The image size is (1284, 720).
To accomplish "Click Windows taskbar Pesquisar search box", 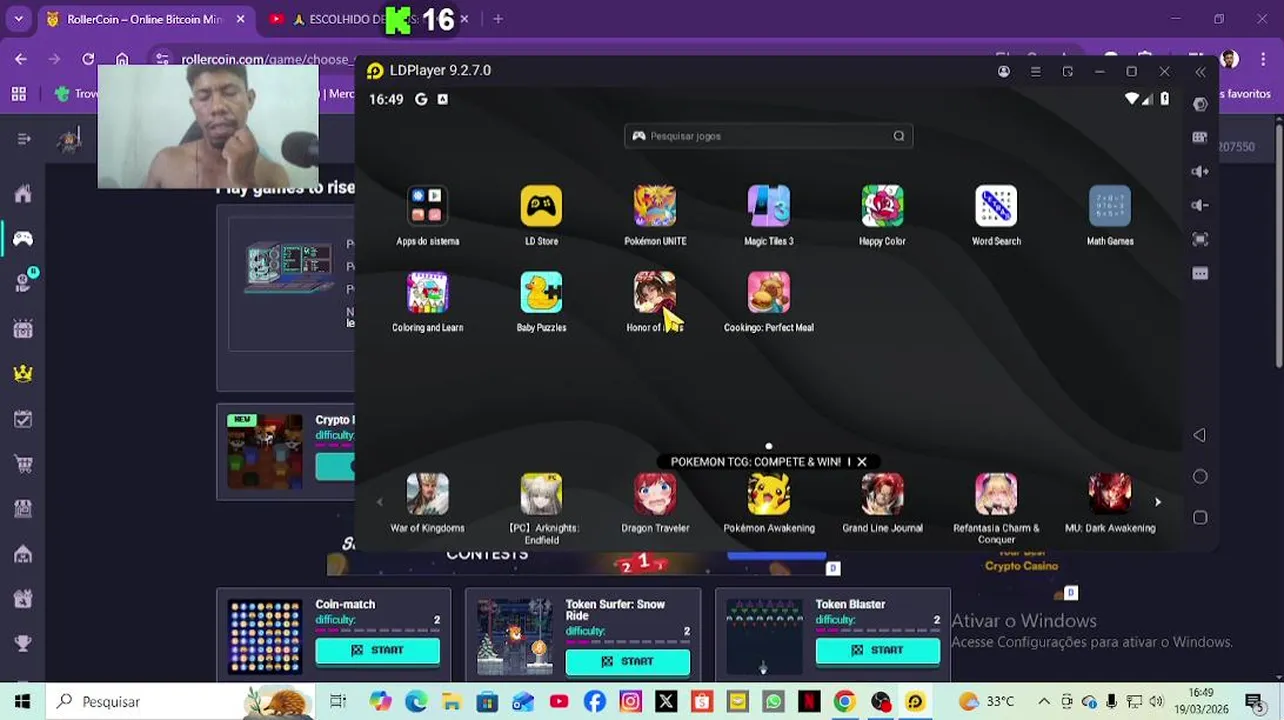I will (180, 702).
